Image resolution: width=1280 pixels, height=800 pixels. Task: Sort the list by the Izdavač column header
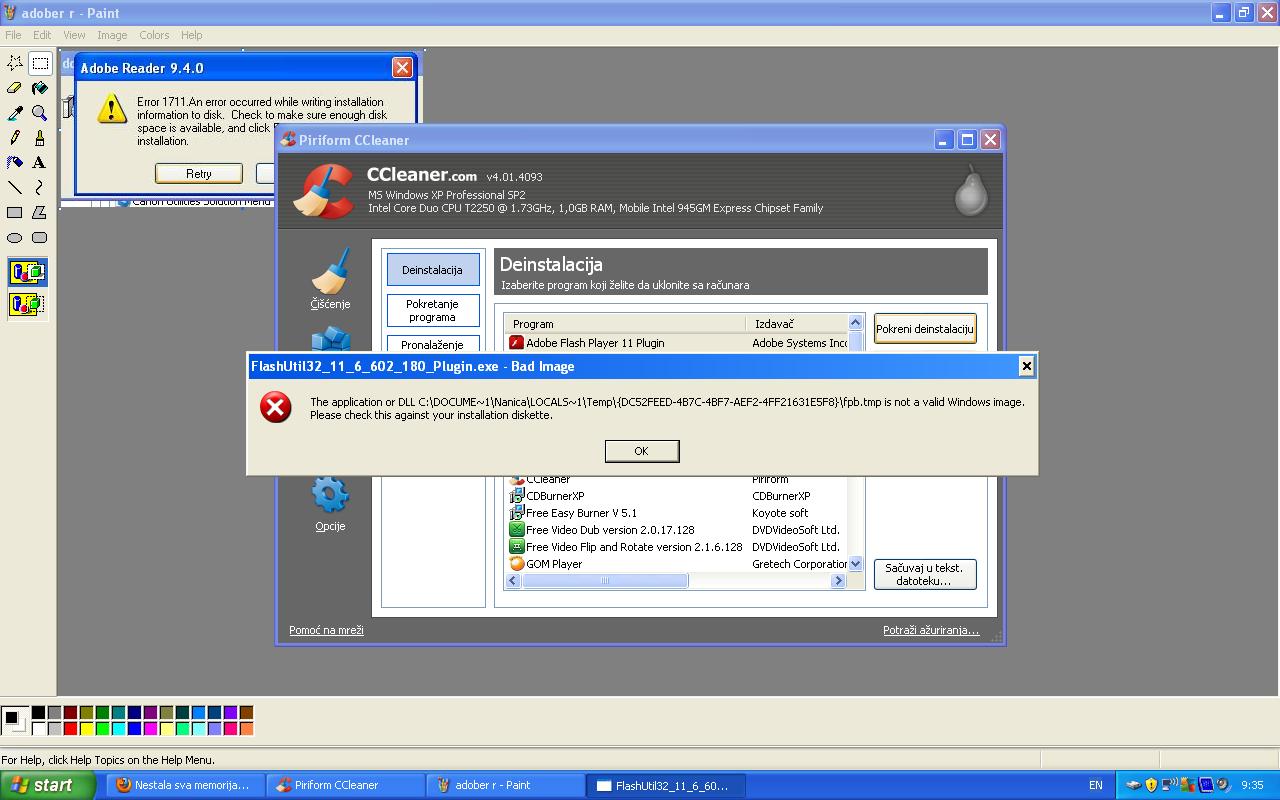[797, 324]
